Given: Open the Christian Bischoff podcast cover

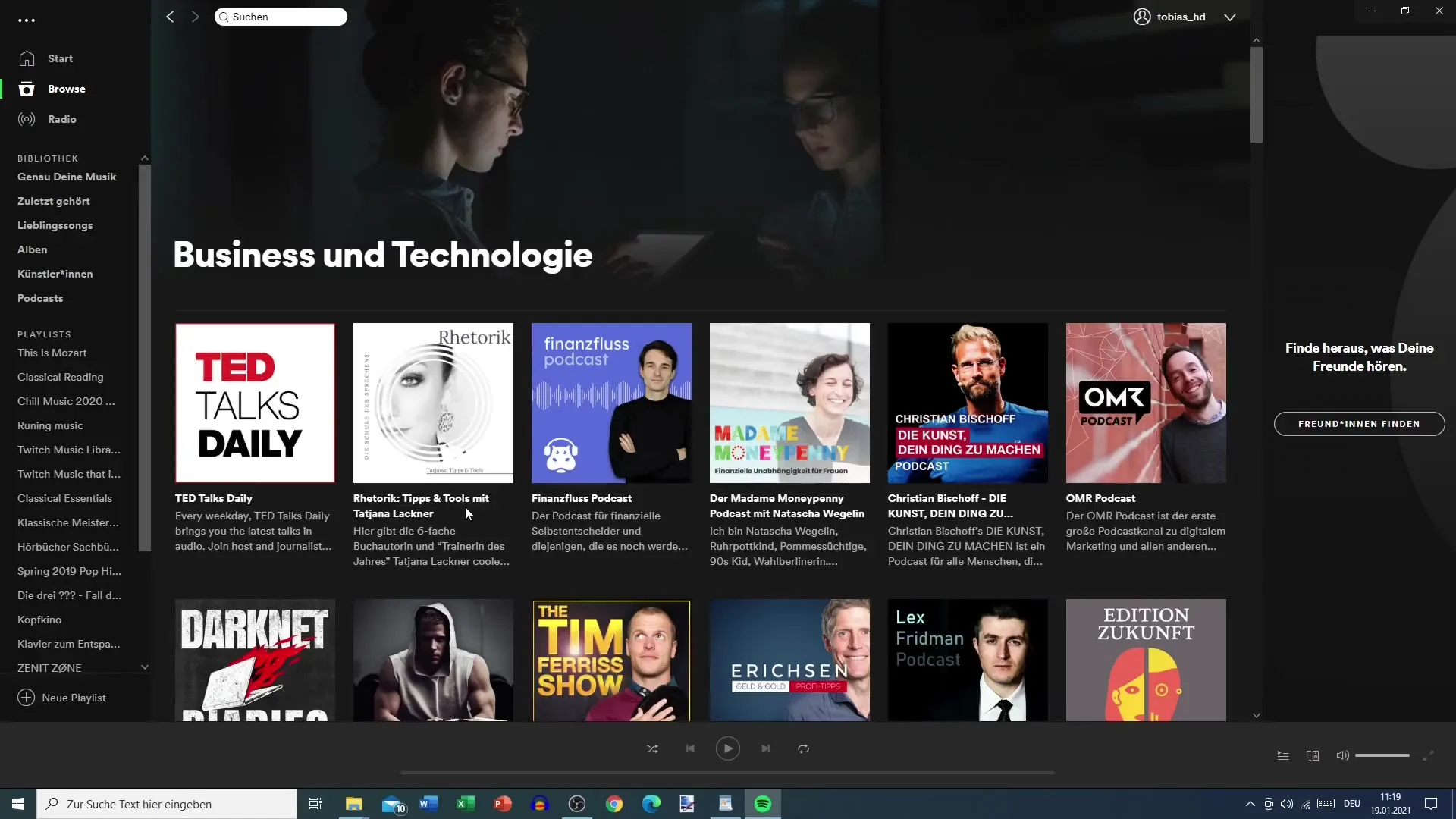Looking at the screenshot, I should pos(968,403).
